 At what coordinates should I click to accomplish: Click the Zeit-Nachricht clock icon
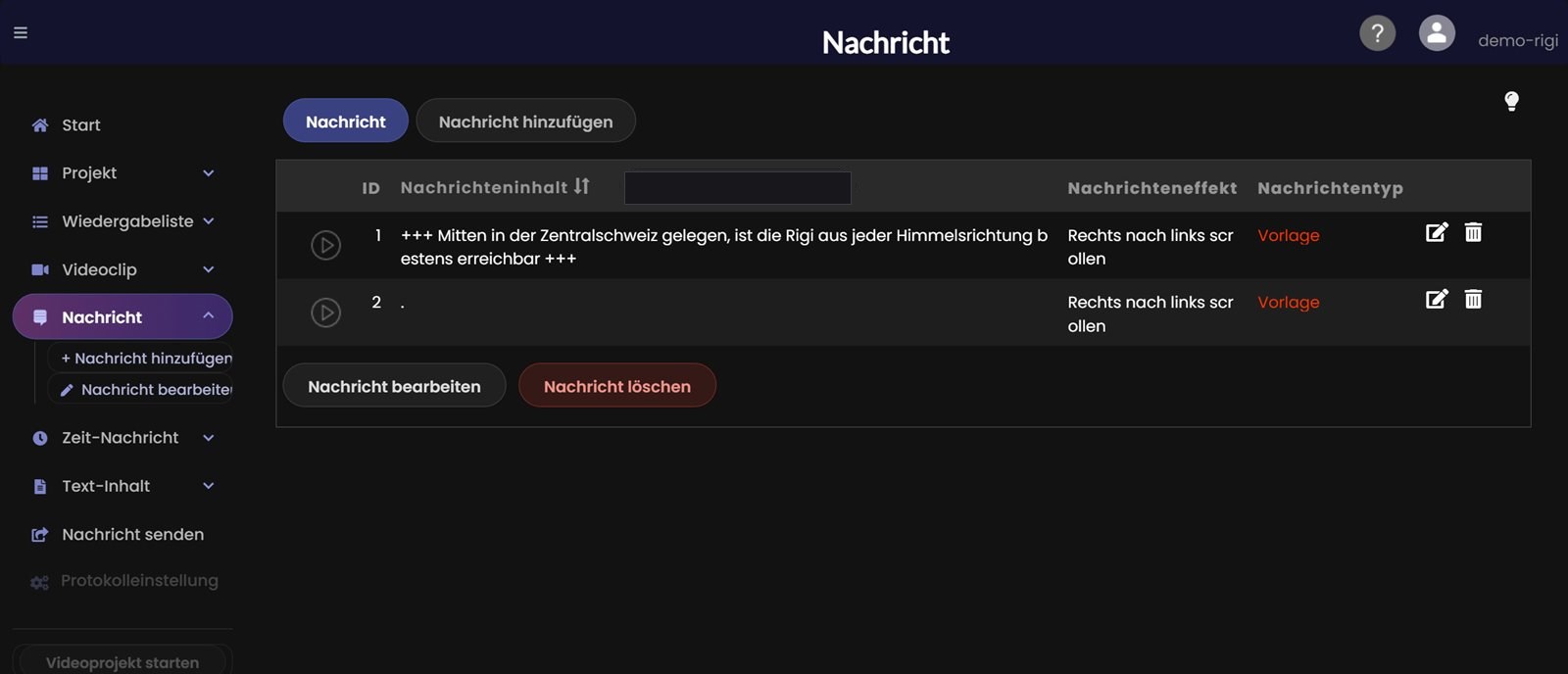40,438
